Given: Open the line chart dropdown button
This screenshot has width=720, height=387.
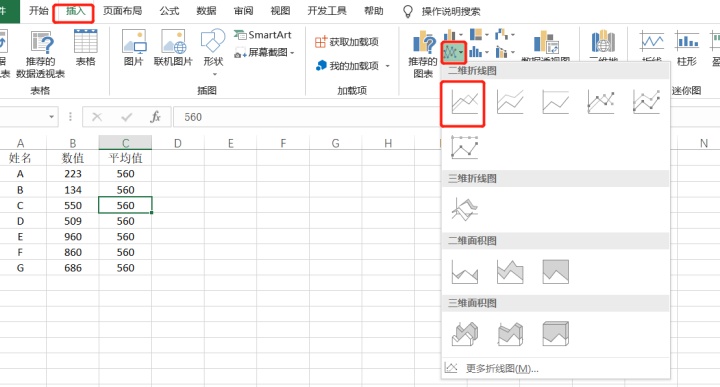Looking at the screenshot, I should (x=453, y=53).
